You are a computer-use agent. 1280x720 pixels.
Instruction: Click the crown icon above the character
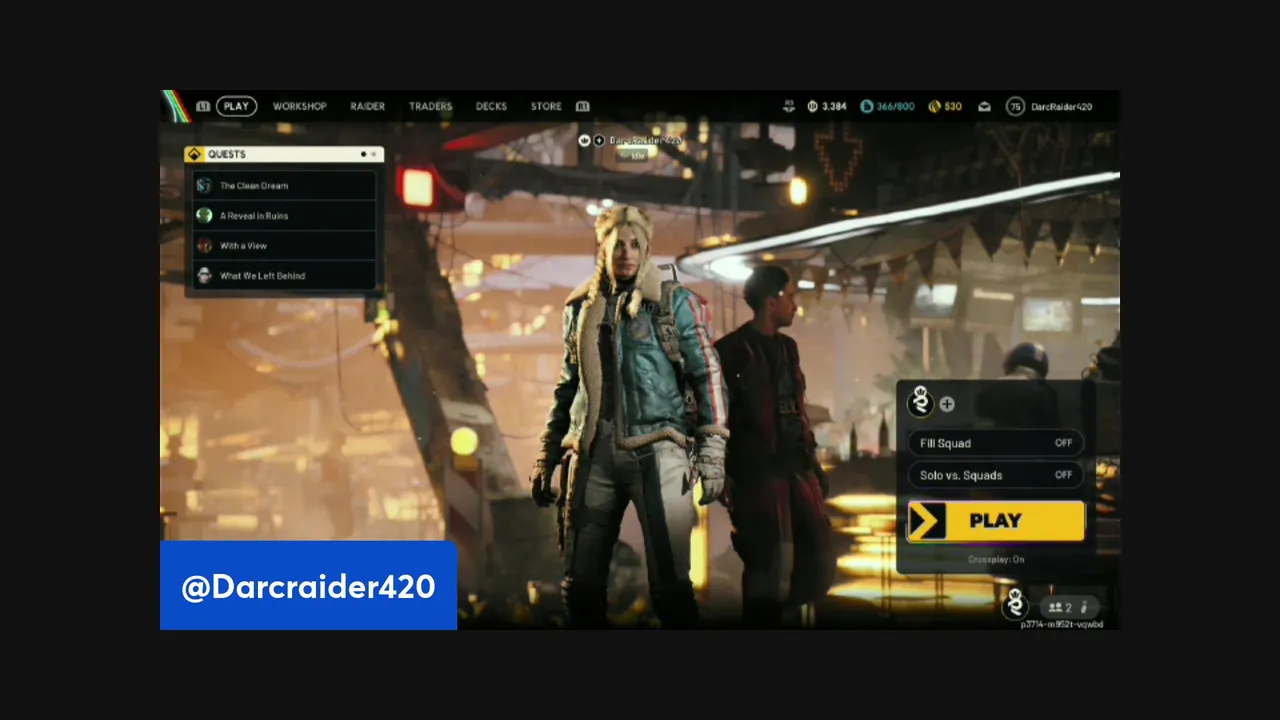click(x=585, y=140)
